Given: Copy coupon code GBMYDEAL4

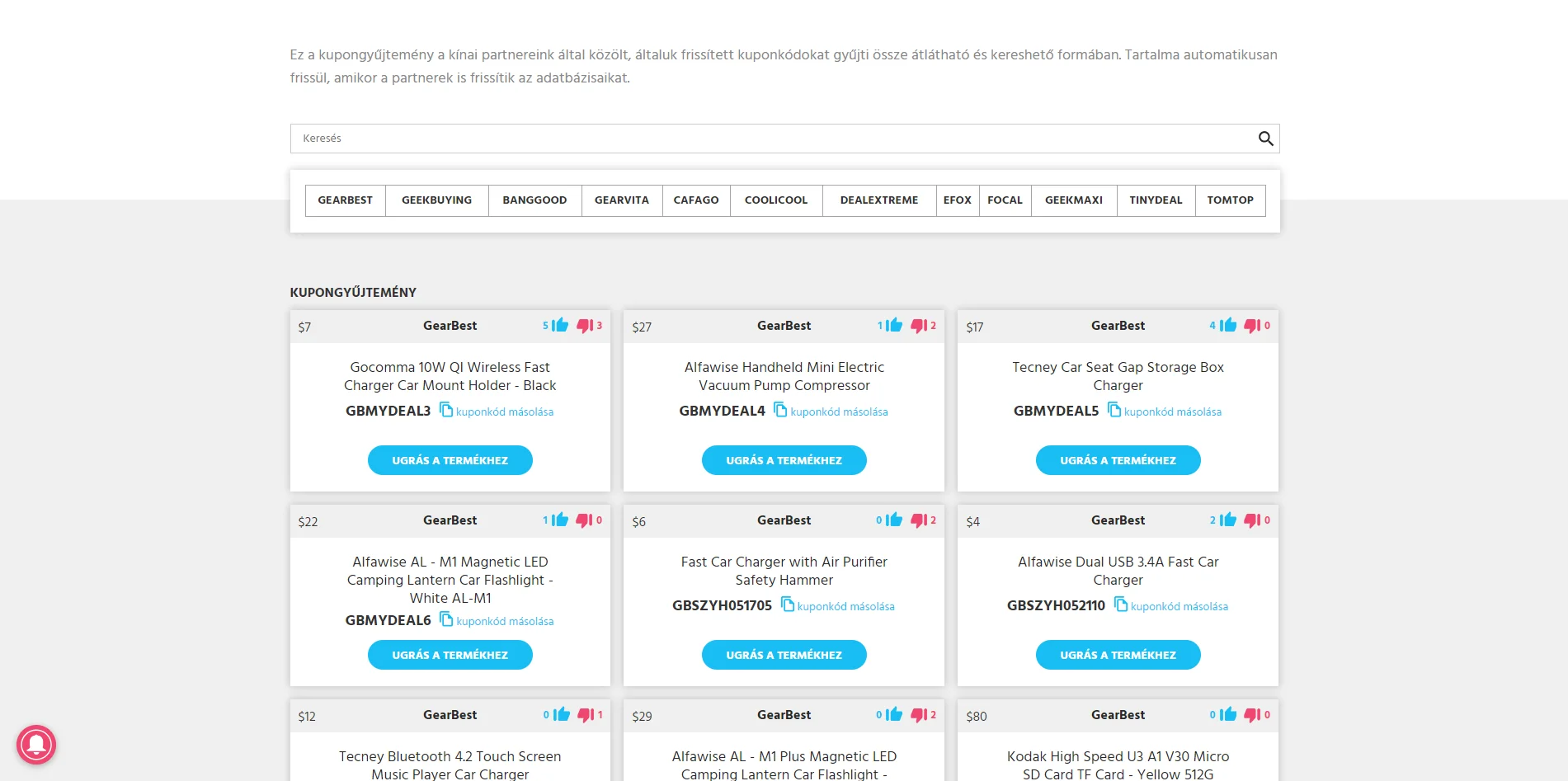Looking at the screenshot, I should [x=831, y=411].
